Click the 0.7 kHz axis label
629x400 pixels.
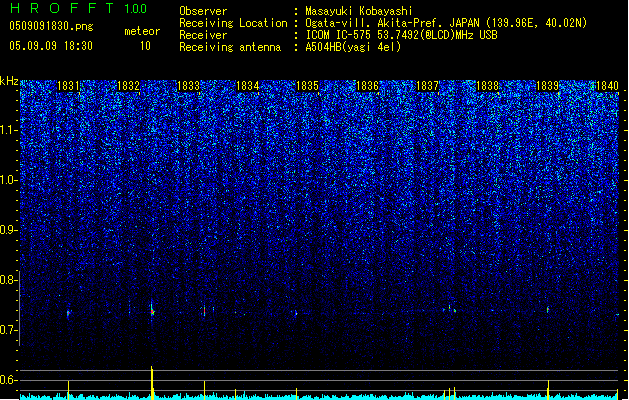click(8, 330)
